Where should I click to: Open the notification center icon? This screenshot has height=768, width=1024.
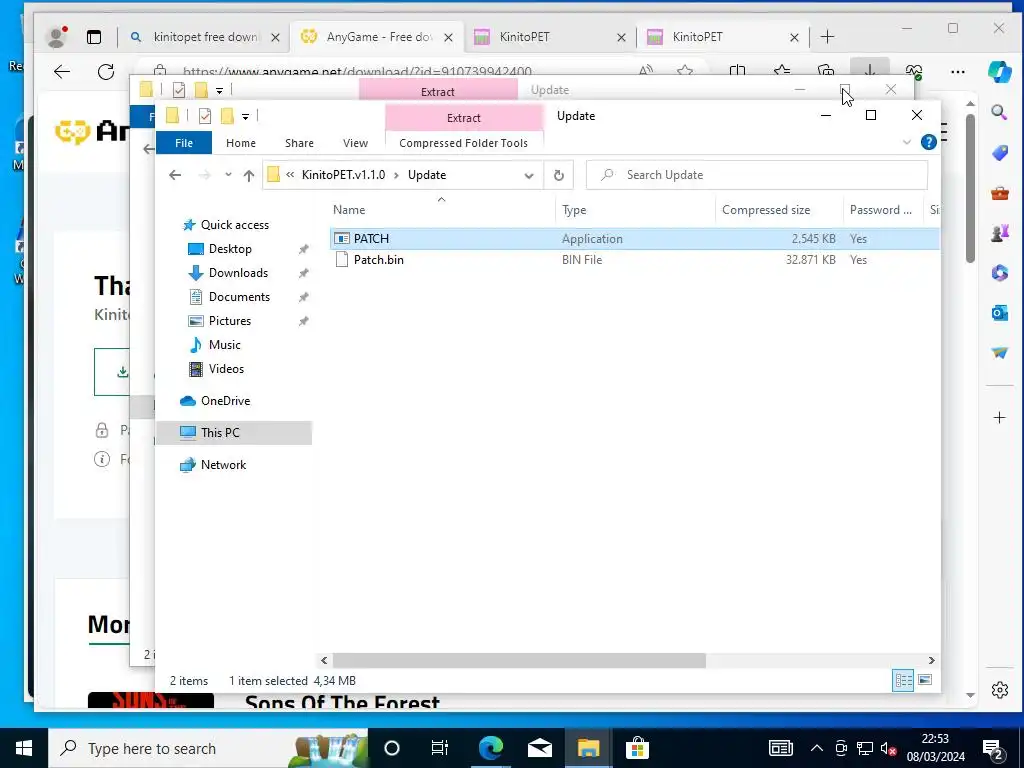[x=994, y=749]
